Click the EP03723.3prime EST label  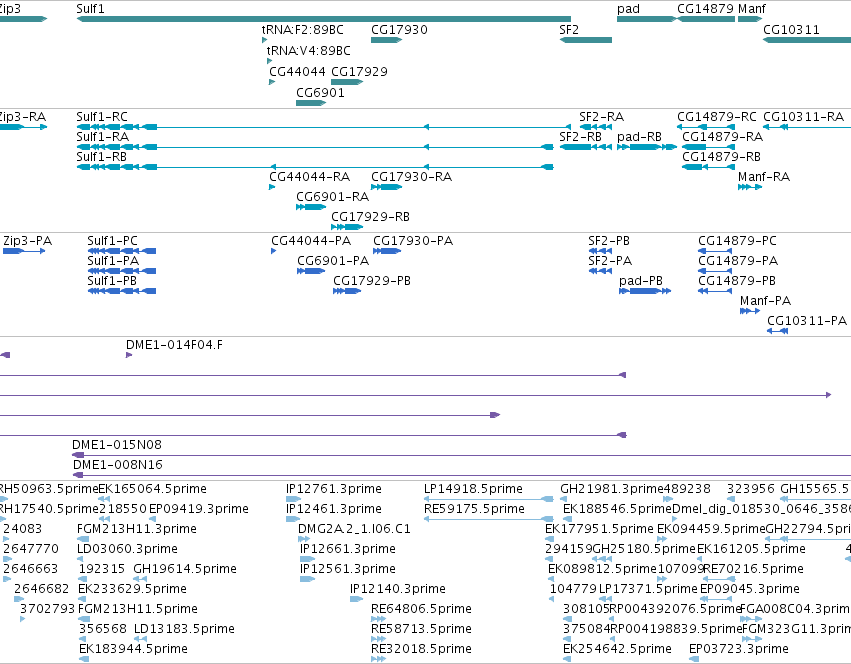click(739, 649)
